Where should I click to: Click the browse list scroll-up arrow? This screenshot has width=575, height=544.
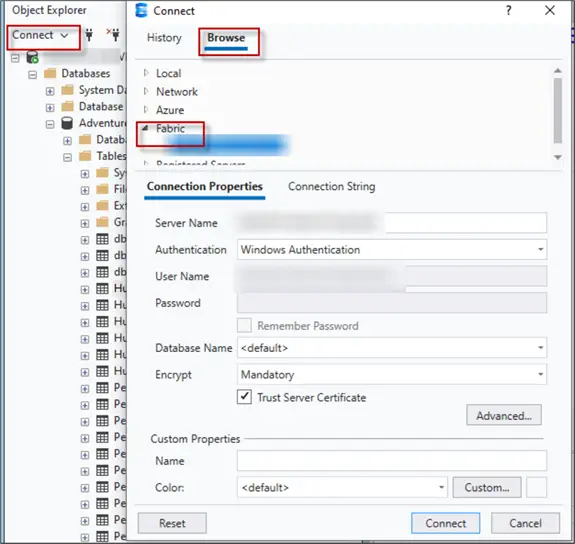(x=557, y=70)
